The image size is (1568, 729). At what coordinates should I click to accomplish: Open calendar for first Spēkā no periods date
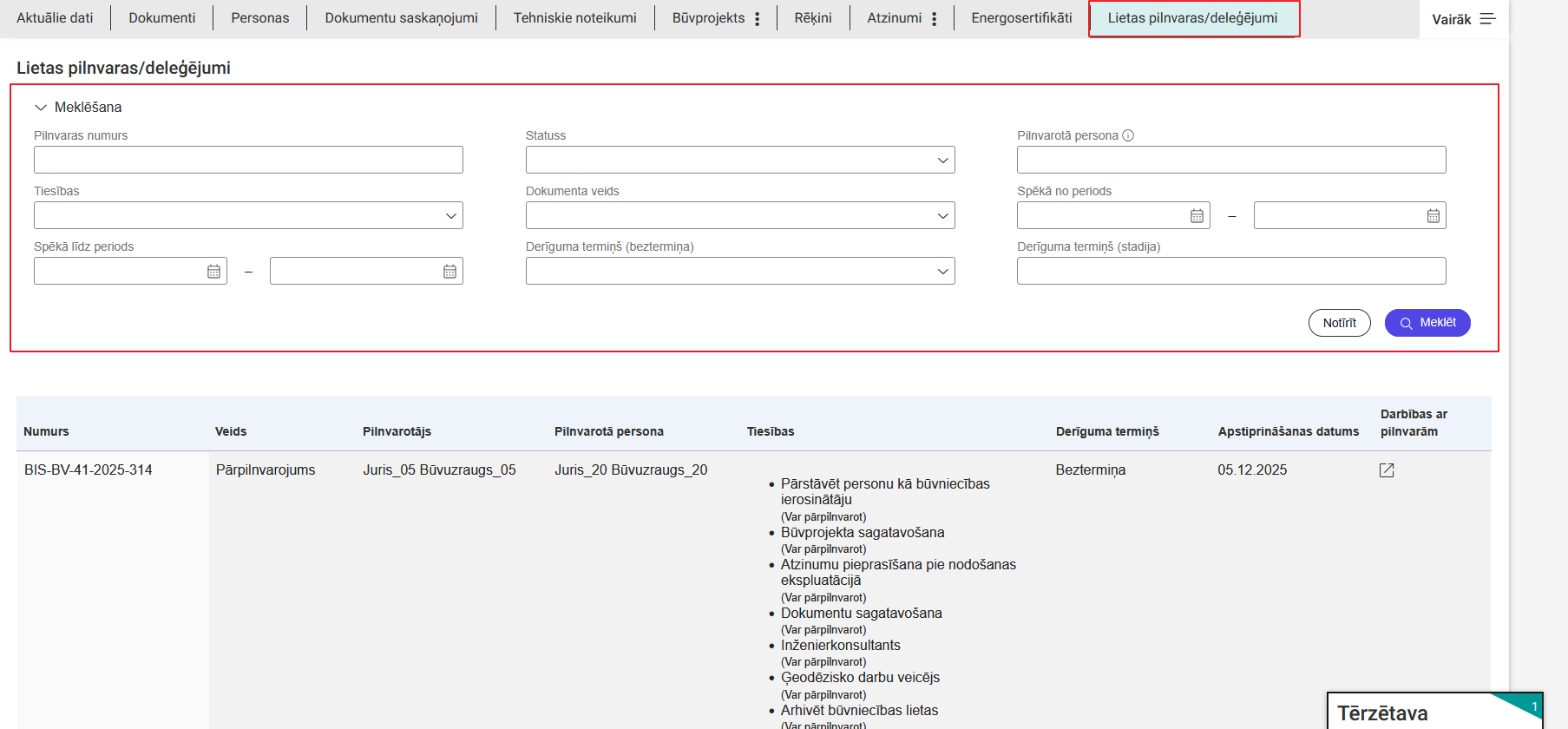tap(1197, 216)
